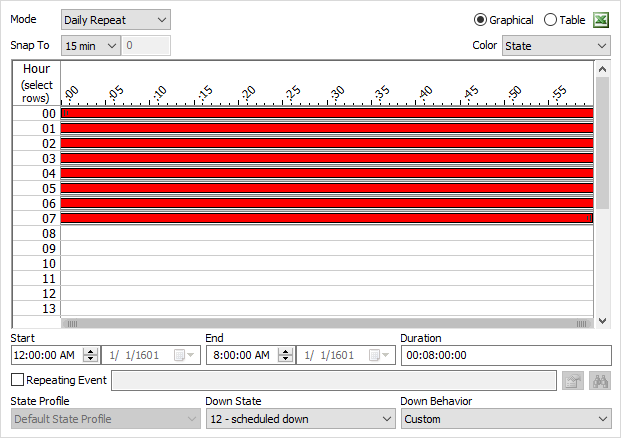
Task: Open the Color dropdown set to State
Action: click(555, 45)
